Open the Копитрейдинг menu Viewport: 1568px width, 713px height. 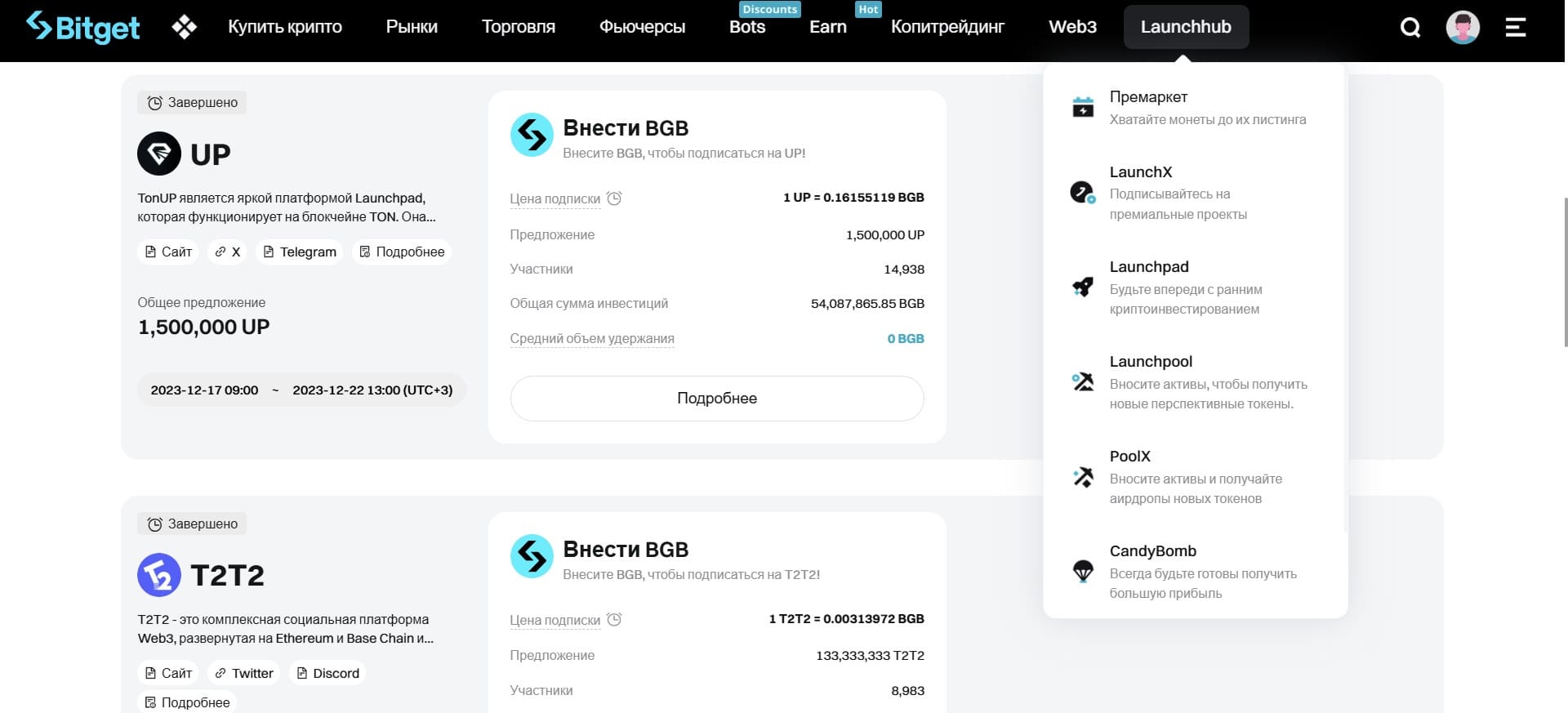coord(947,27)
